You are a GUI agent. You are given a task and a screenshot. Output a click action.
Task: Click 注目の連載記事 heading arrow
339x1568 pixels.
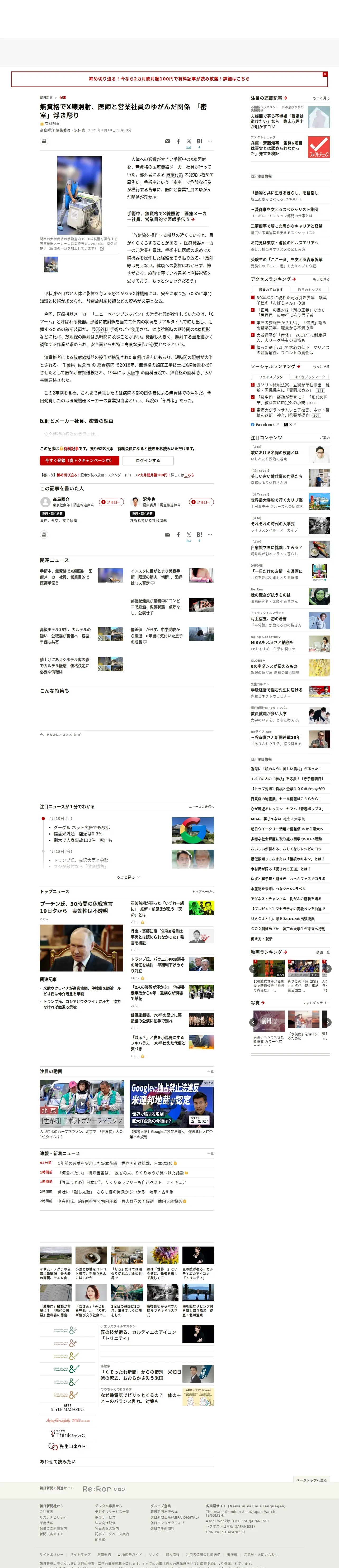click(x=285, y=98)
